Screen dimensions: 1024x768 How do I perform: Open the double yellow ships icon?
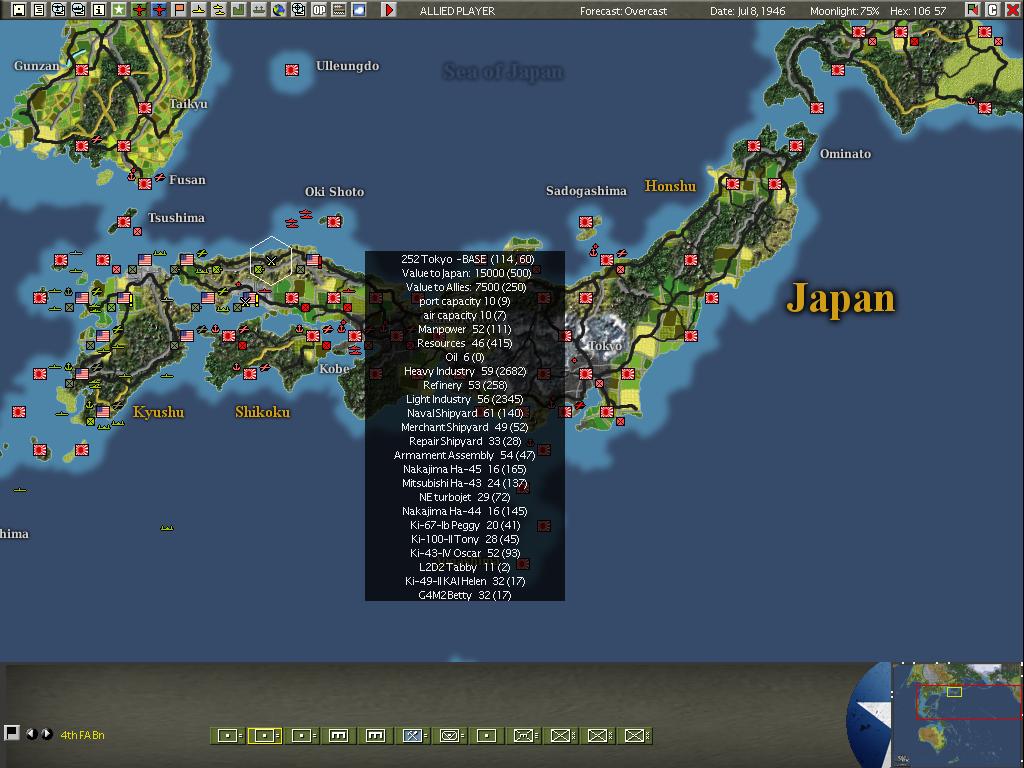(x=219, y=10)
